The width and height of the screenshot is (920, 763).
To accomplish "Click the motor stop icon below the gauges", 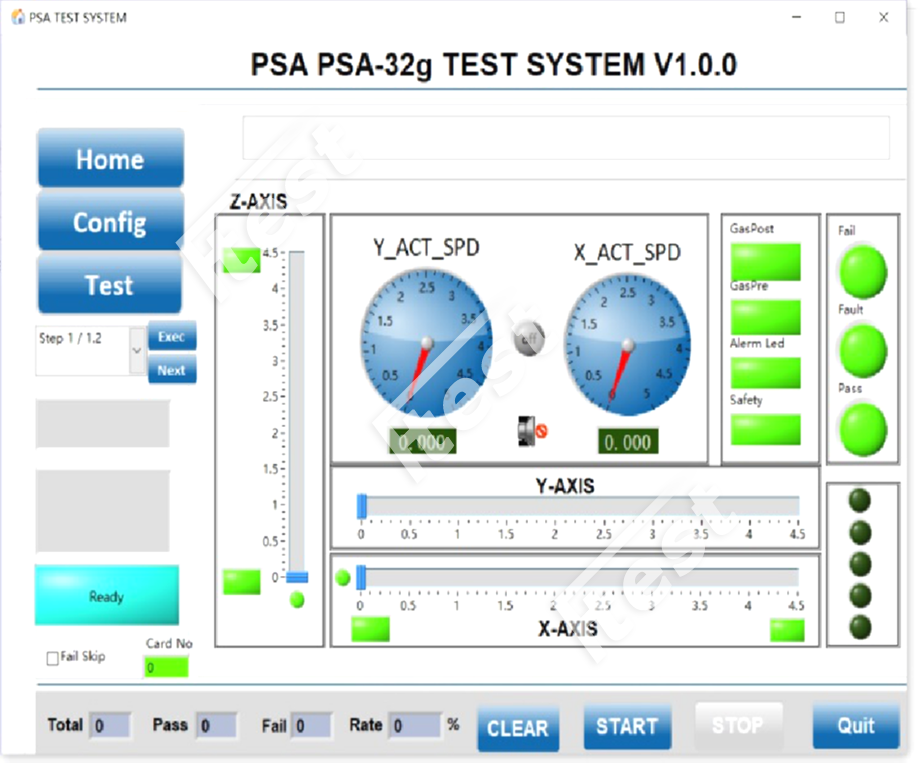I will tap(531, 431).
